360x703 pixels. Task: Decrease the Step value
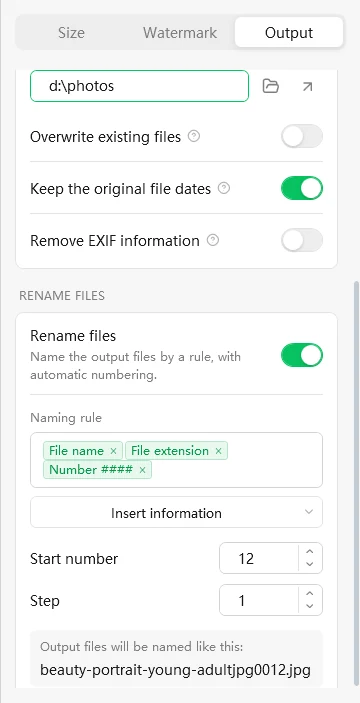[x=309, y=606]
